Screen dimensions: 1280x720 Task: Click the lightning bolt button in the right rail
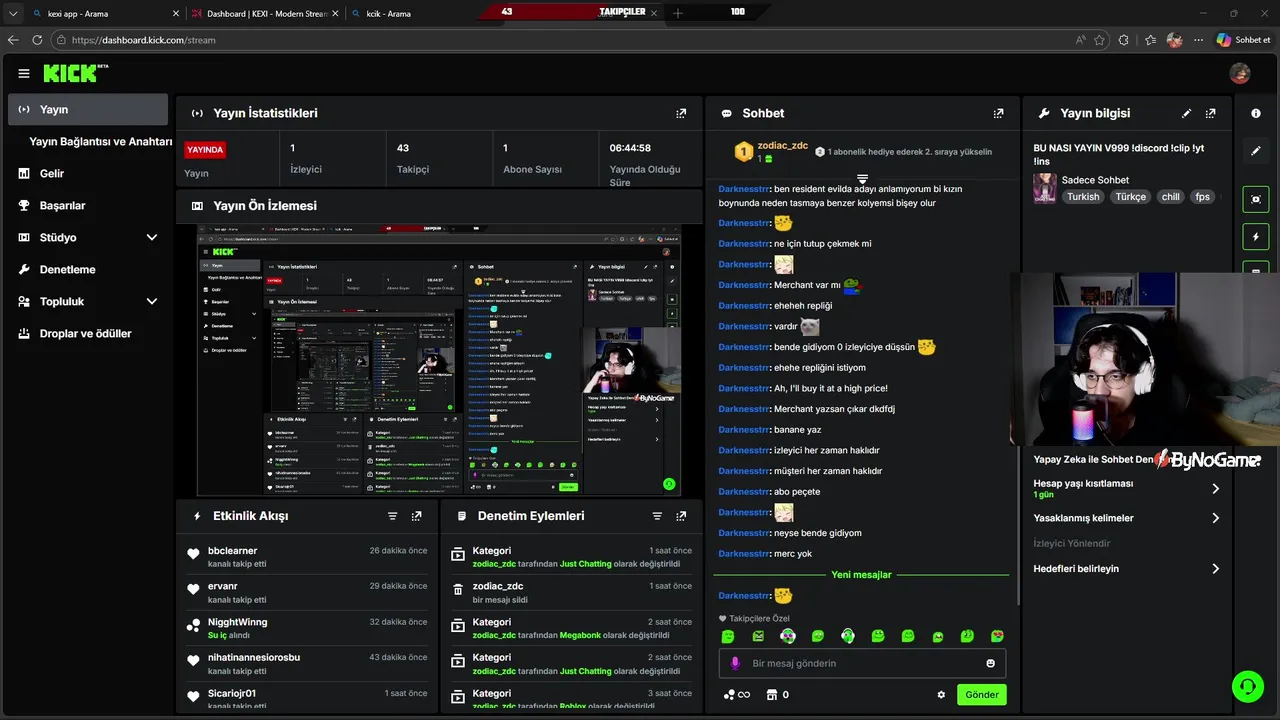coord(1256,237)
